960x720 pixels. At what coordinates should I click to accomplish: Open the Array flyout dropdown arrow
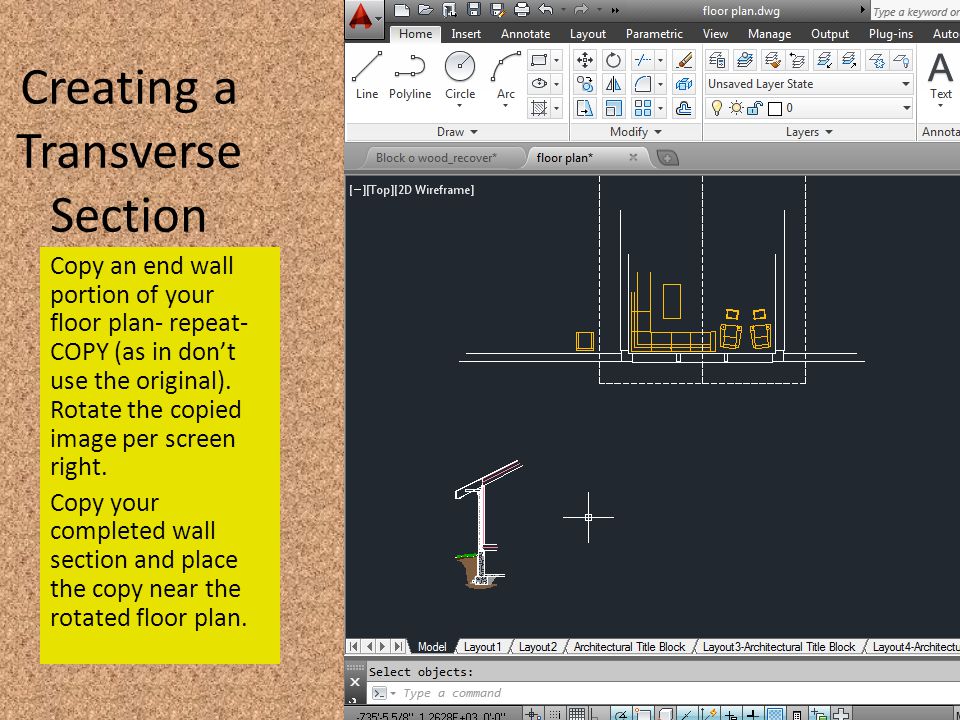point(660,108)
